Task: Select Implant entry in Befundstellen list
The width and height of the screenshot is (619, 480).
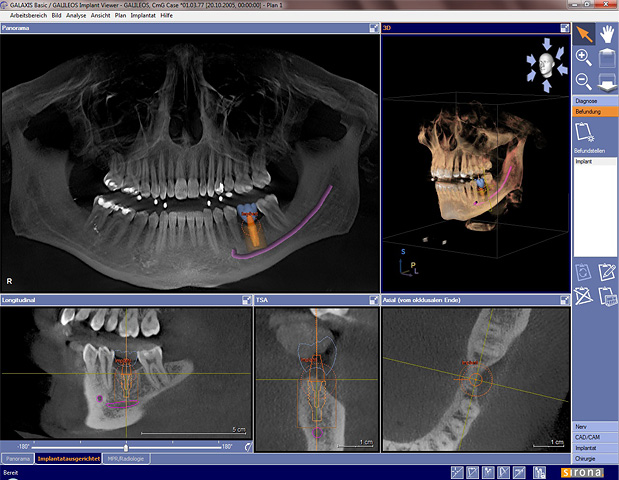Action: point(595,161)
